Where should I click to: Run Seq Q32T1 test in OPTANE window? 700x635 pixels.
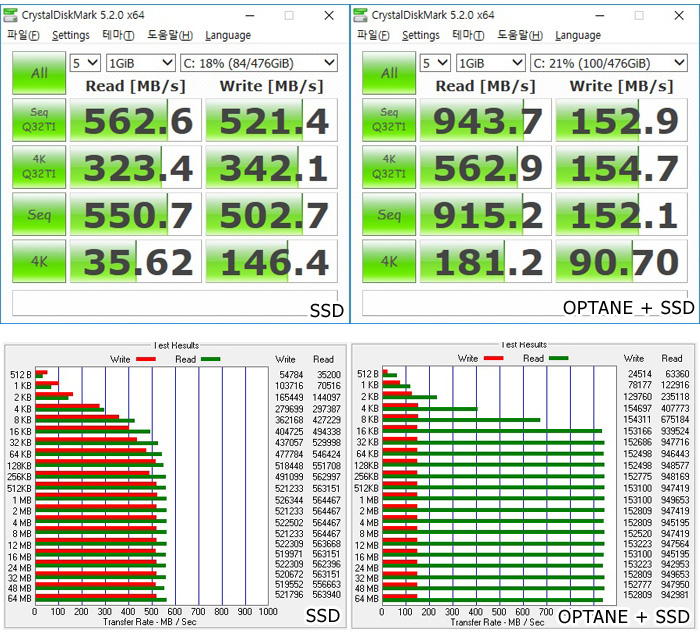pos(389,120)
